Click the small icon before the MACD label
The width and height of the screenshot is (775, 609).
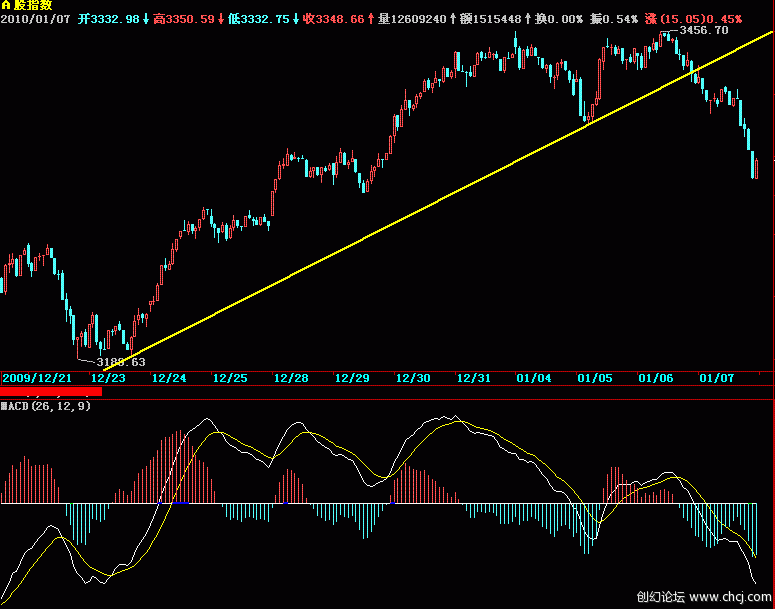[x=4, y=406]
